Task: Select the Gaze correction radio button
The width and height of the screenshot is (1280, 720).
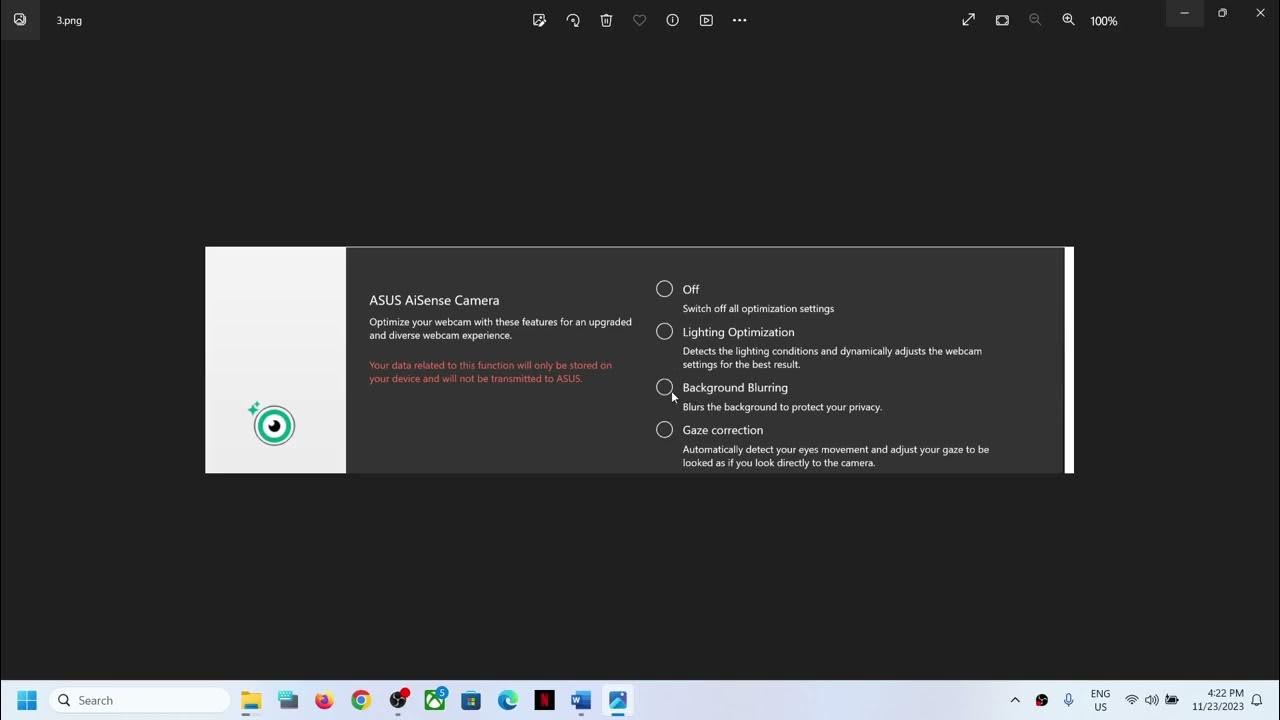Action: pos(664,430)
